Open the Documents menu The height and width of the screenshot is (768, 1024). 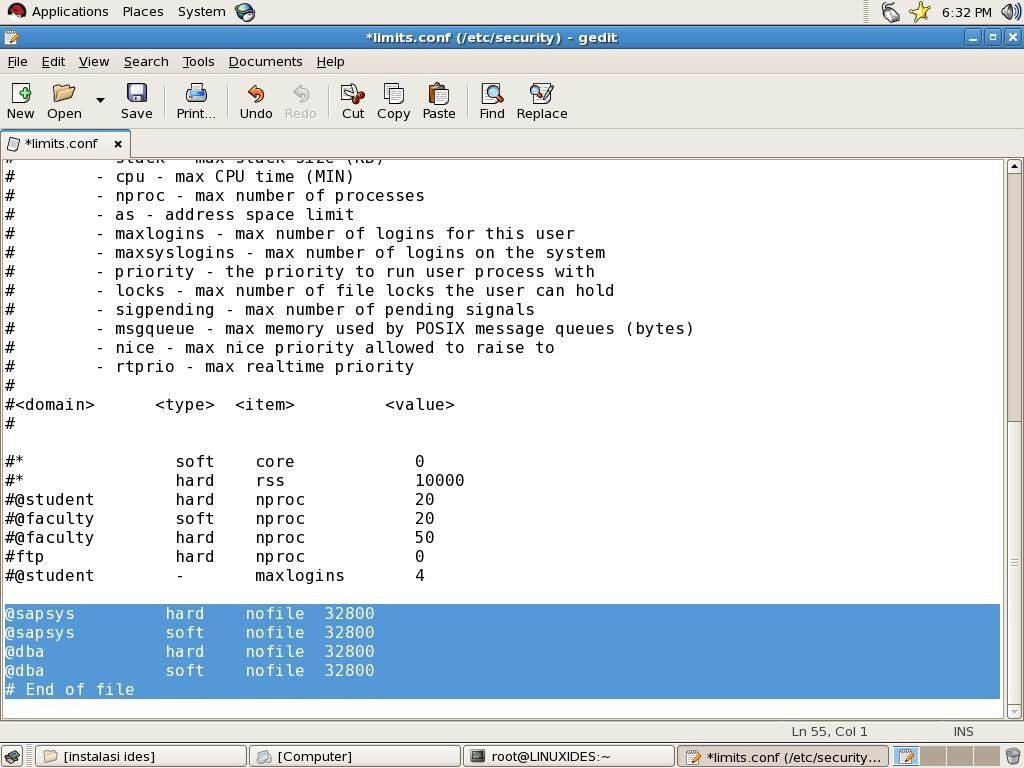(x=265, y=62)
